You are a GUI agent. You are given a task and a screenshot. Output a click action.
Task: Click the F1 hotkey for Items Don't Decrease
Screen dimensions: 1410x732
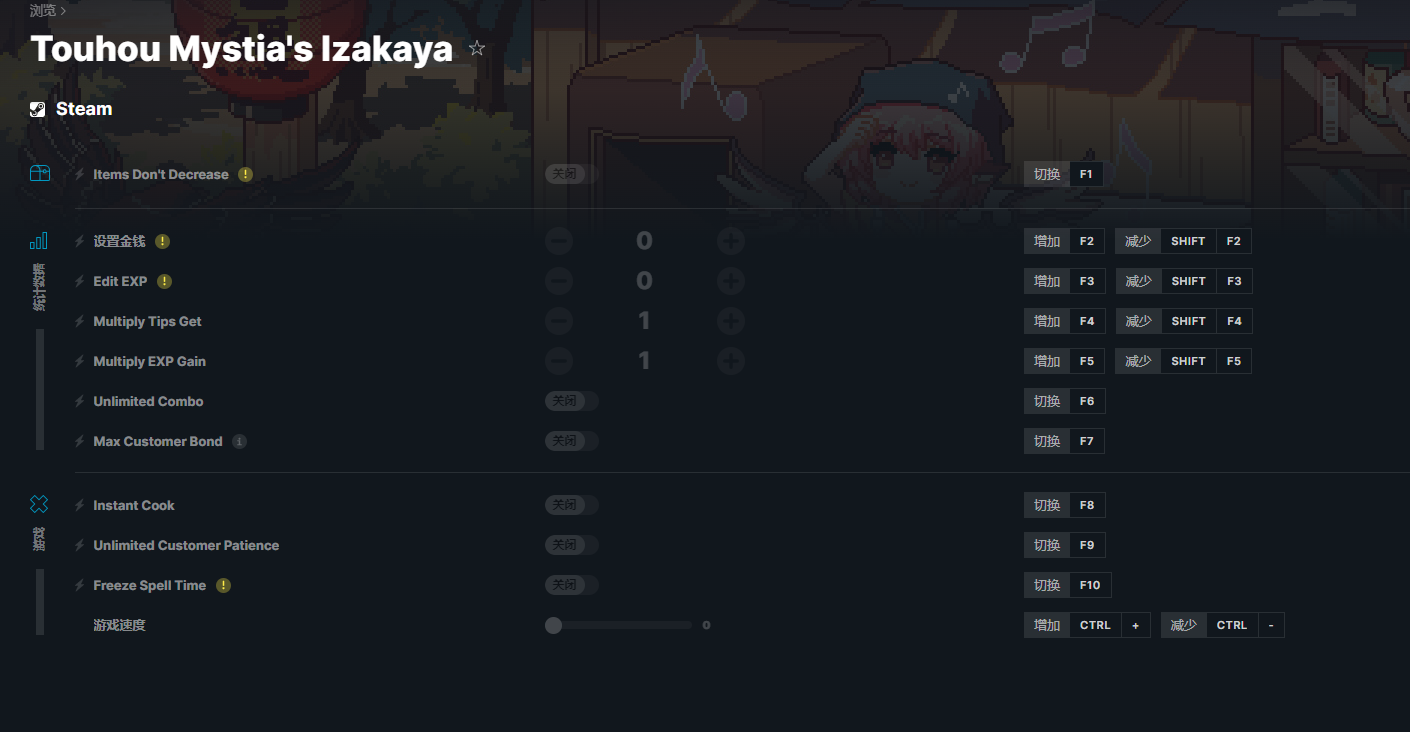[1086, 174]
